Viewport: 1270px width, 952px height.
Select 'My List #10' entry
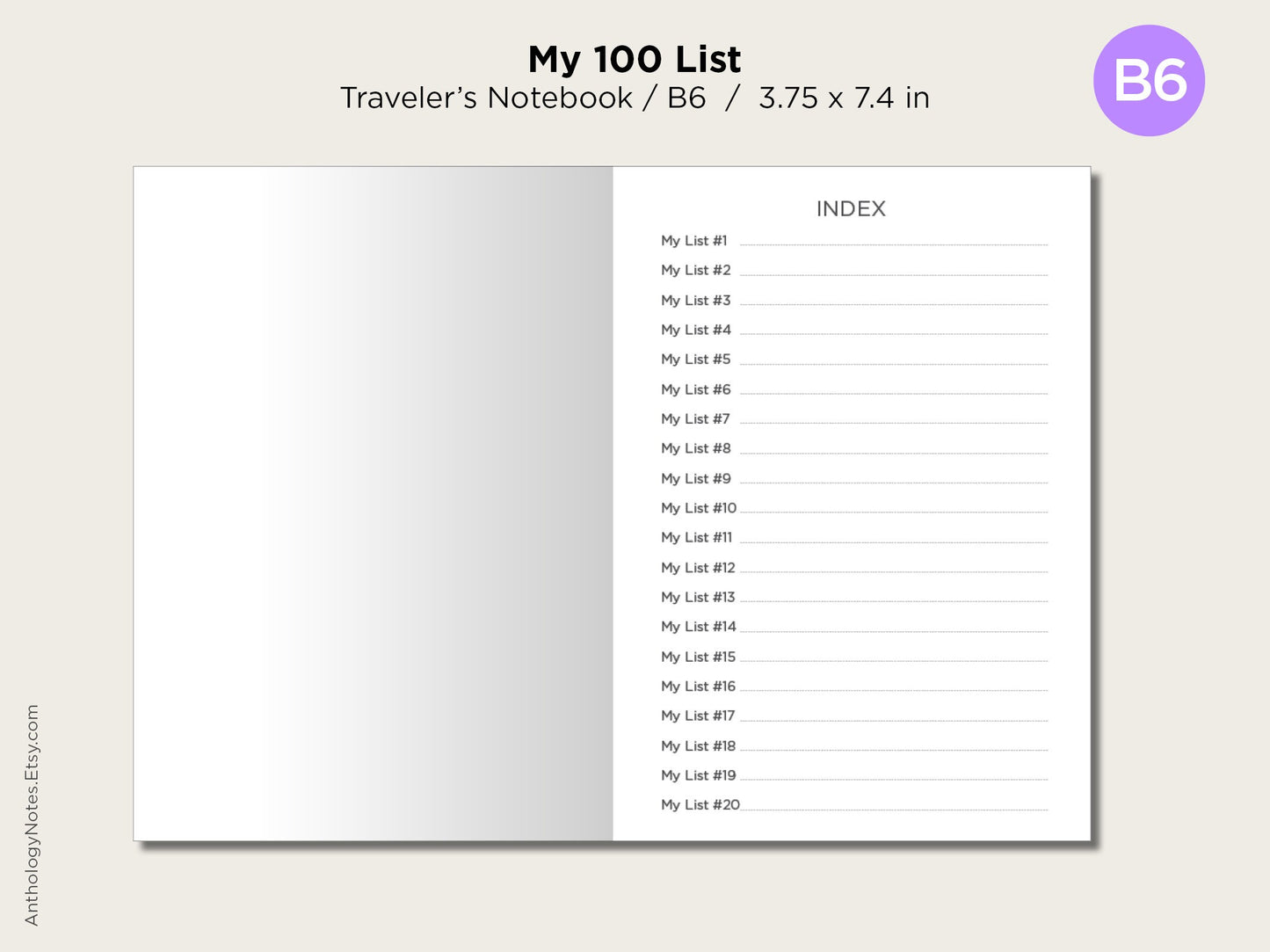tap(699, 508)
